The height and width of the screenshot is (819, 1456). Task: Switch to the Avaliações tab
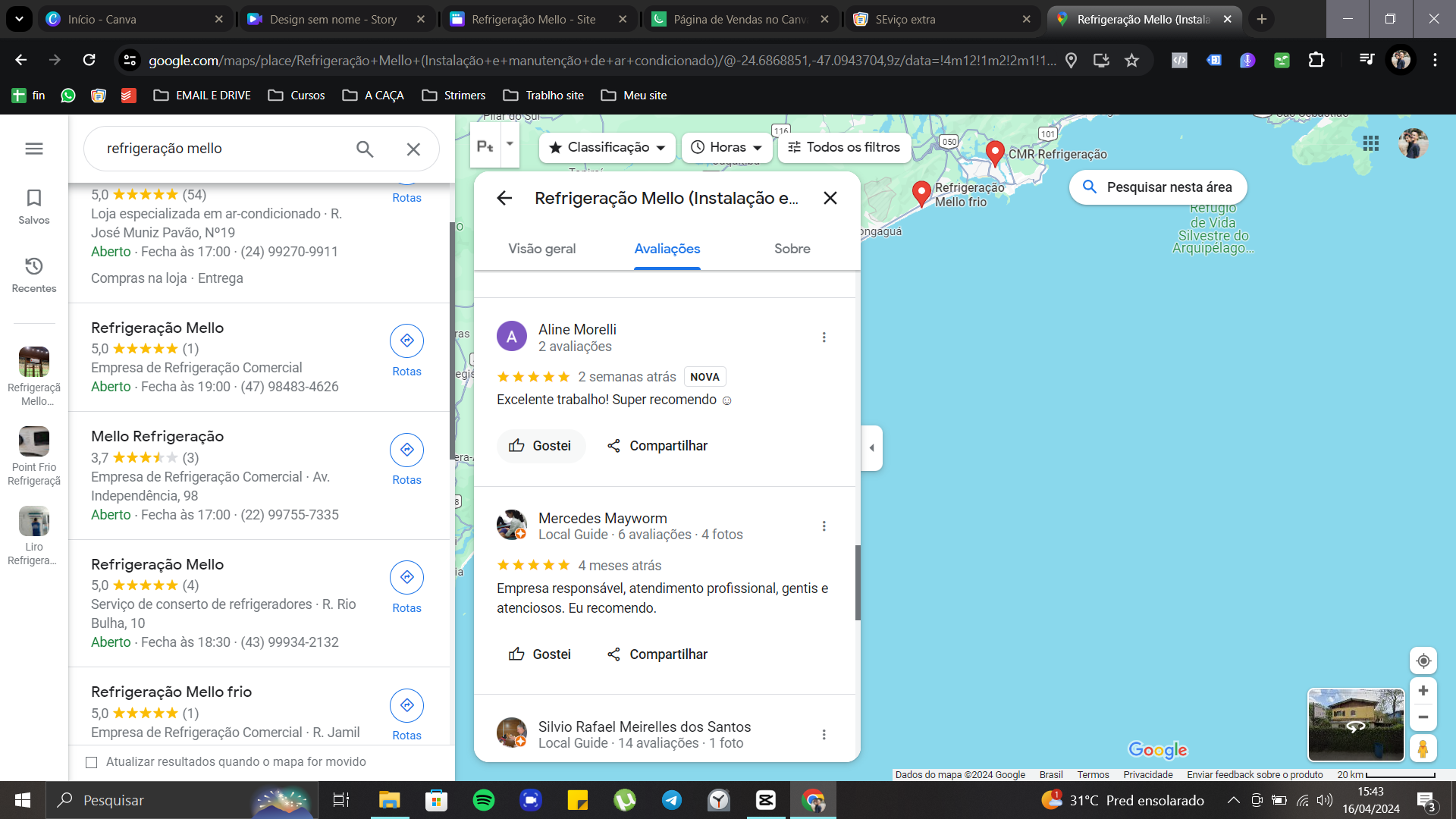coord(667,249)
